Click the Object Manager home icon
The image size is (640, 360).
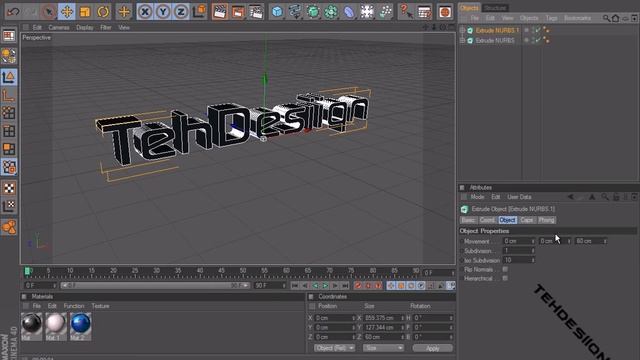[616, 18]
